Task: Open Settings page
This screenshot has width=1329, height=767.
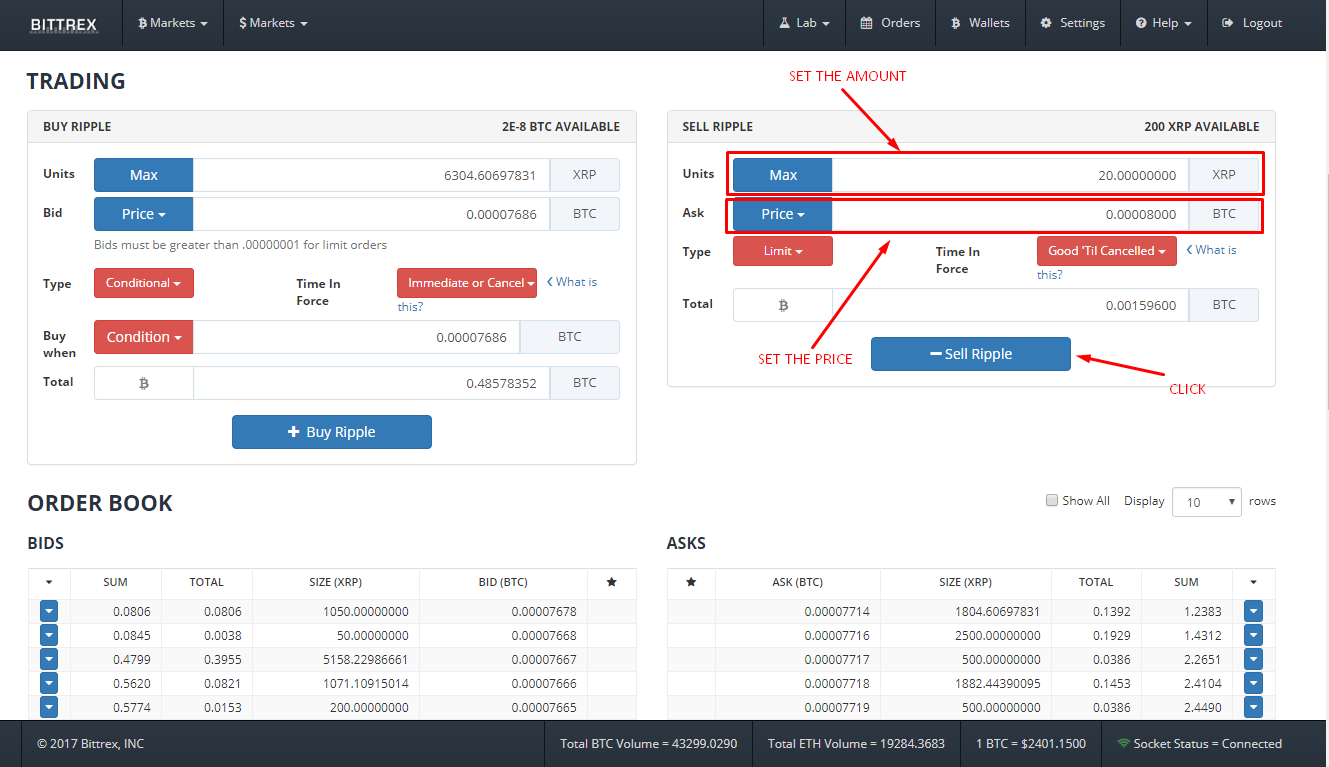Action: [1072, 23]
